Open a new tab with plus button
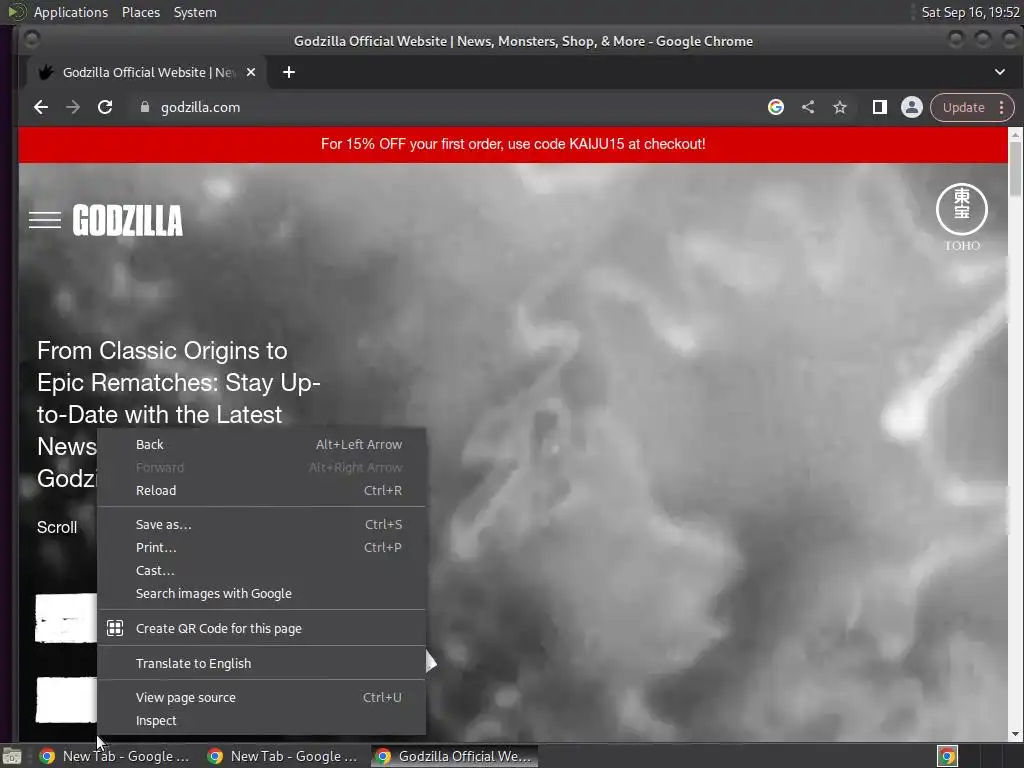1024x768 pixels. point(289,72)
